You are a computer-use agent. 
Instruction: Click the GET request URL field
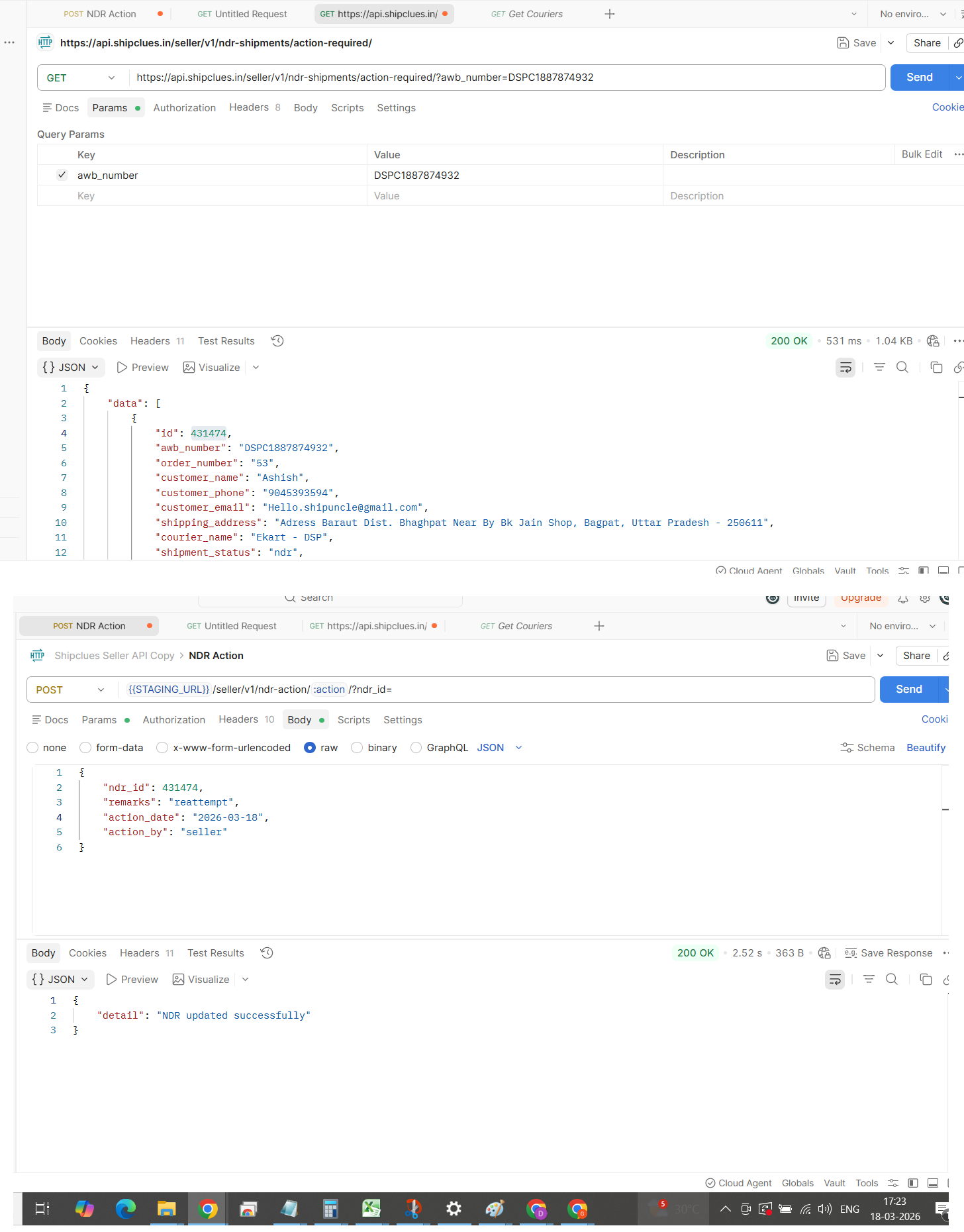[x=506, y=77]
